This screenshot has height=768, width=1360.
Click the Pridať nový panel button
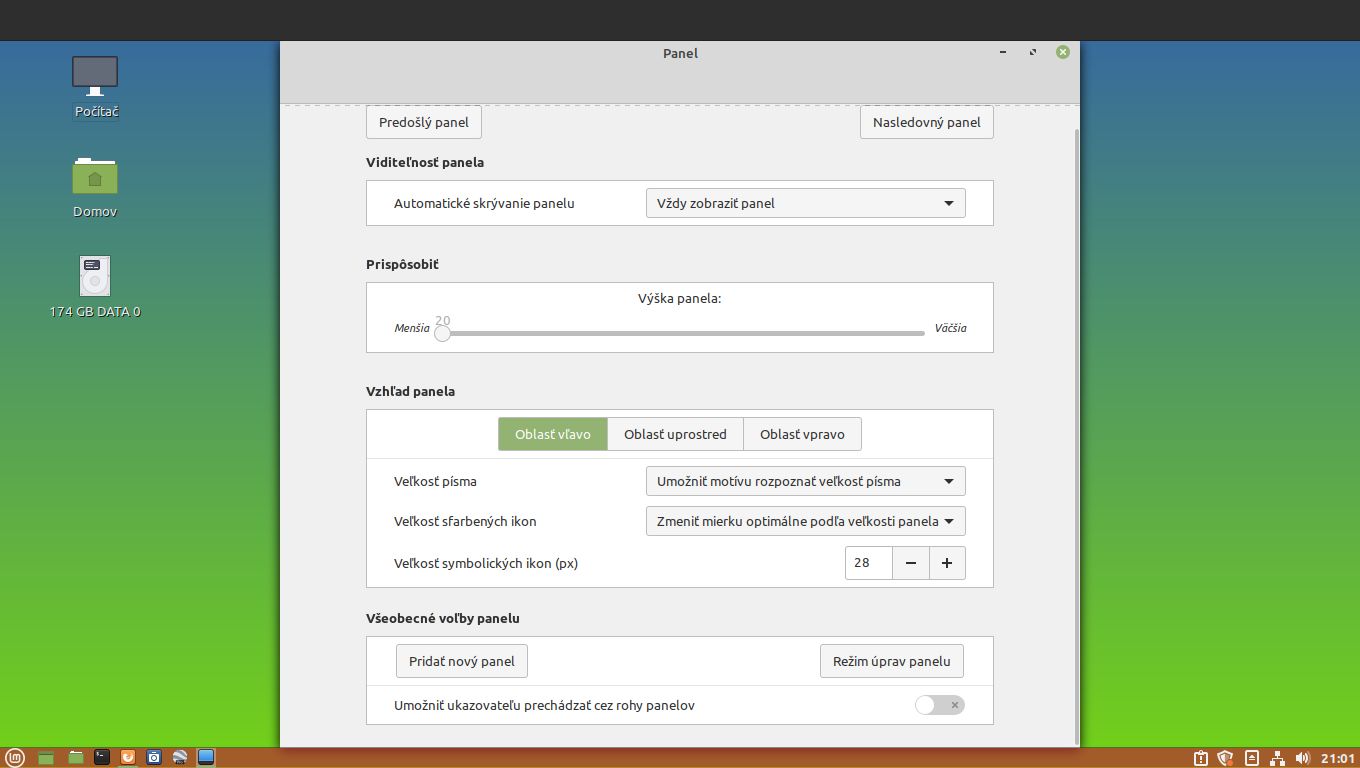[x=462, y=661]
